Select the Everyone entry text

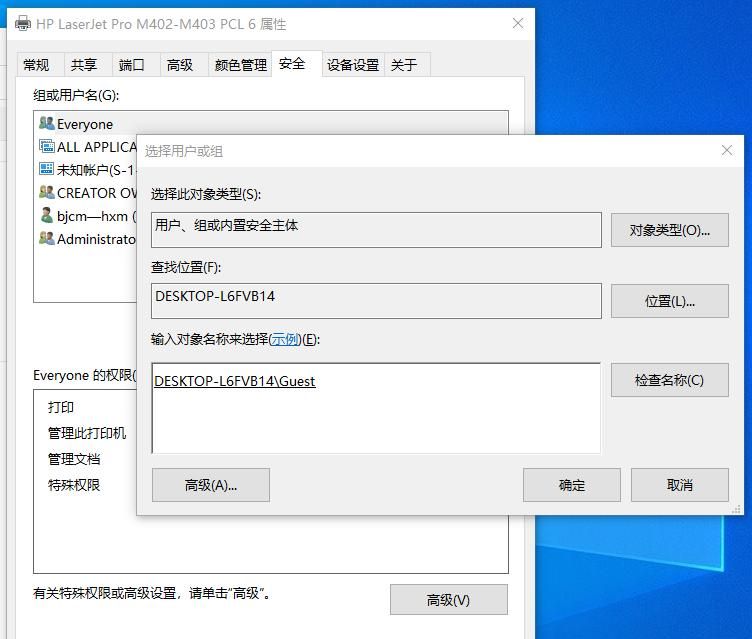(85, 124)
